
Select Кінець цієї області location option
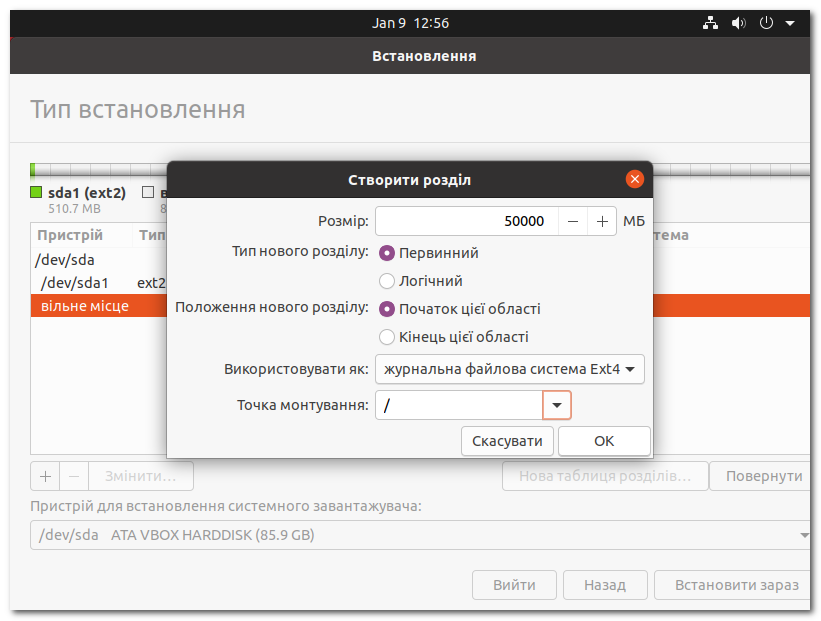pyautogui.click(x=387, y=337)
